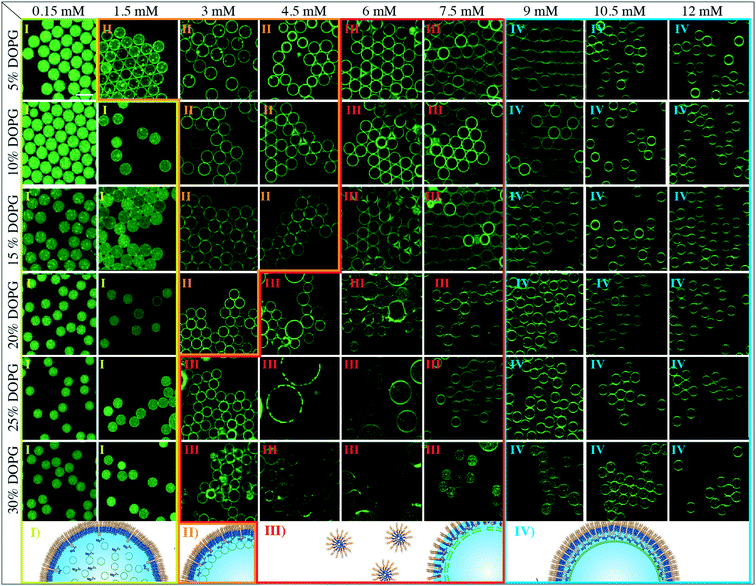Open the 15% DOPG, 1.5 mM micrograph
The width and height of the screenshot is (756, 586).
click(136, 229)
